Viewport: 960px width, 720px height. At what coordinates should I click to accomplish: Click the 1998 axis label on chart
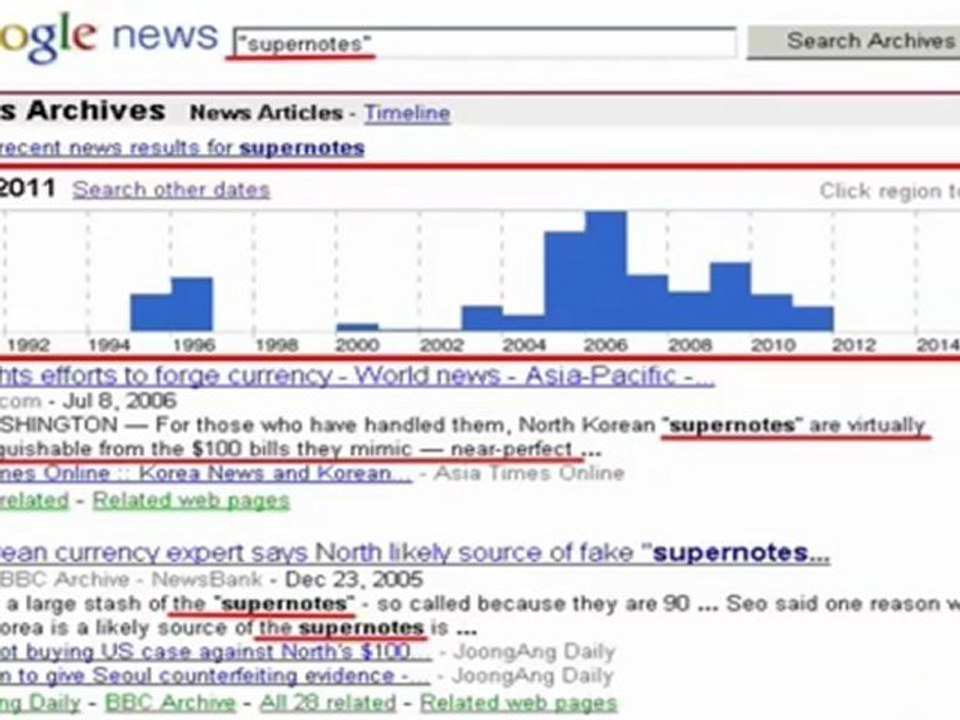(277, 345)
